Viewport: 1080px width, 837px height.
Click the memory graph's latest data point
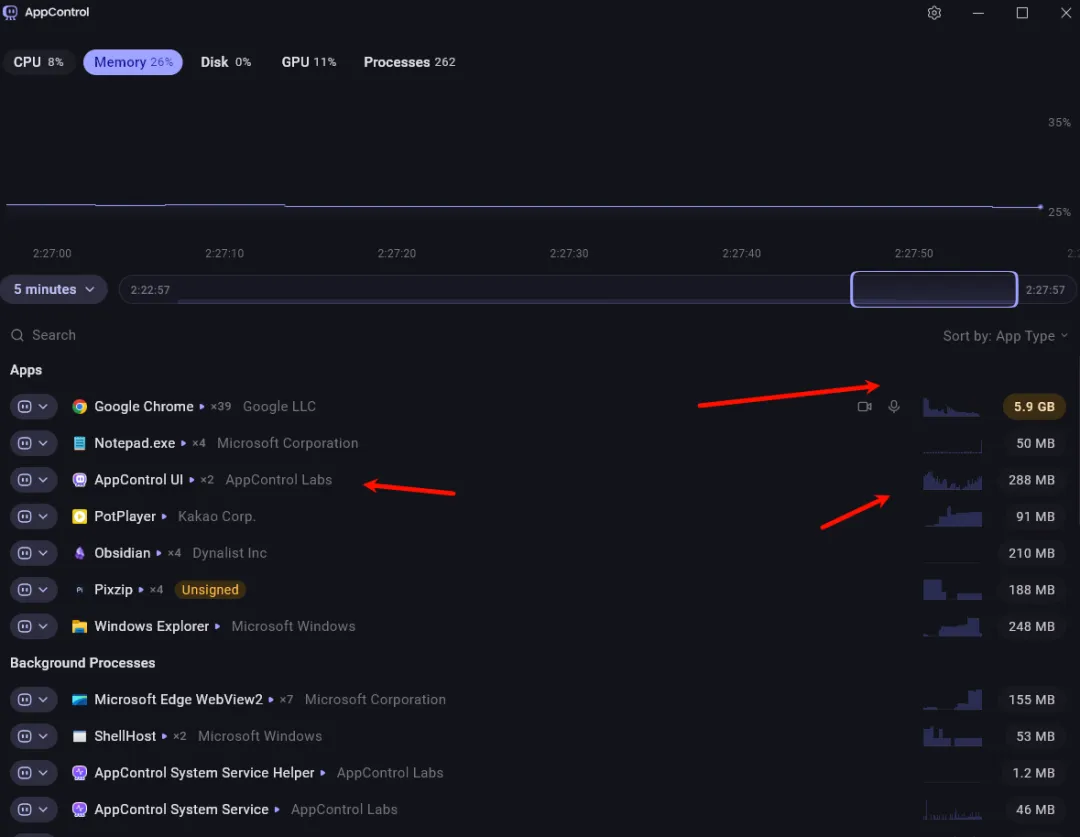pyautogui.click(x=1040, y=207)
